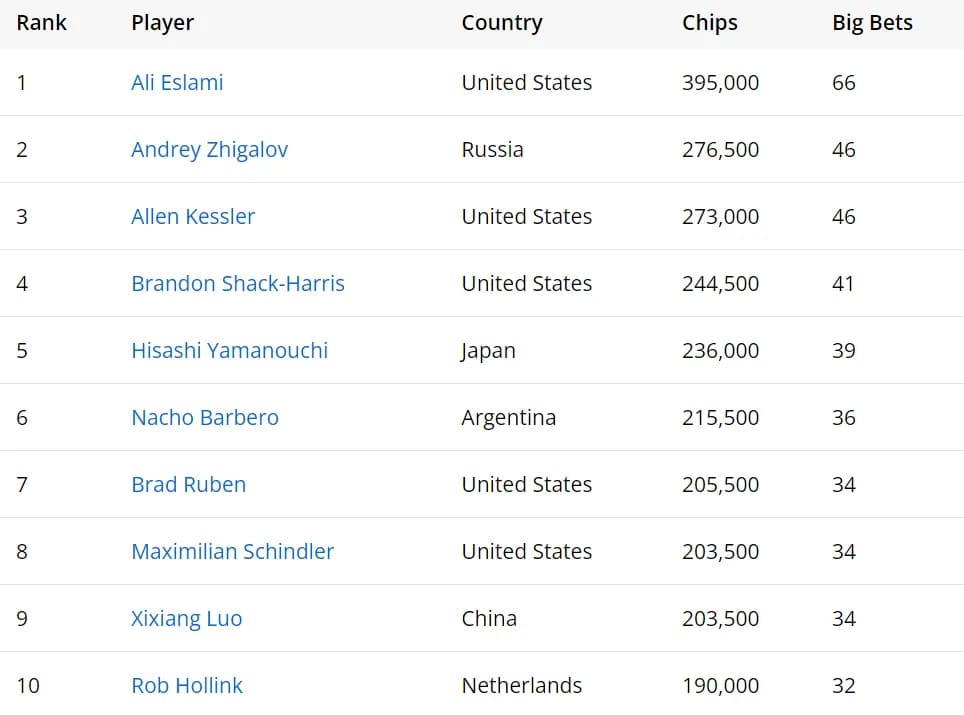Select Brandon Shack-Harris player link
The width and height of the screenshot is (964, 715).
[238, 283]
